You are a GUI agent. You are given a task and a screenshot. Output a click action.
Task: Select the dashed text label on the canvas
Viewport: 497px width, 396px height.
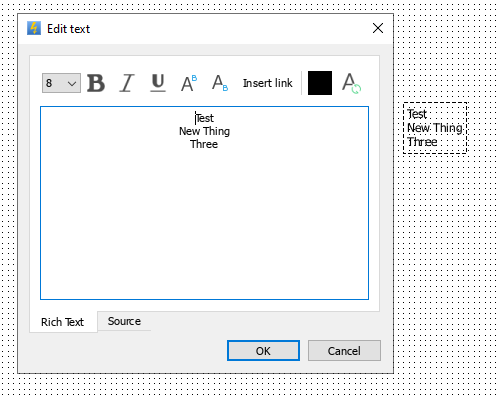coord(435,128)
